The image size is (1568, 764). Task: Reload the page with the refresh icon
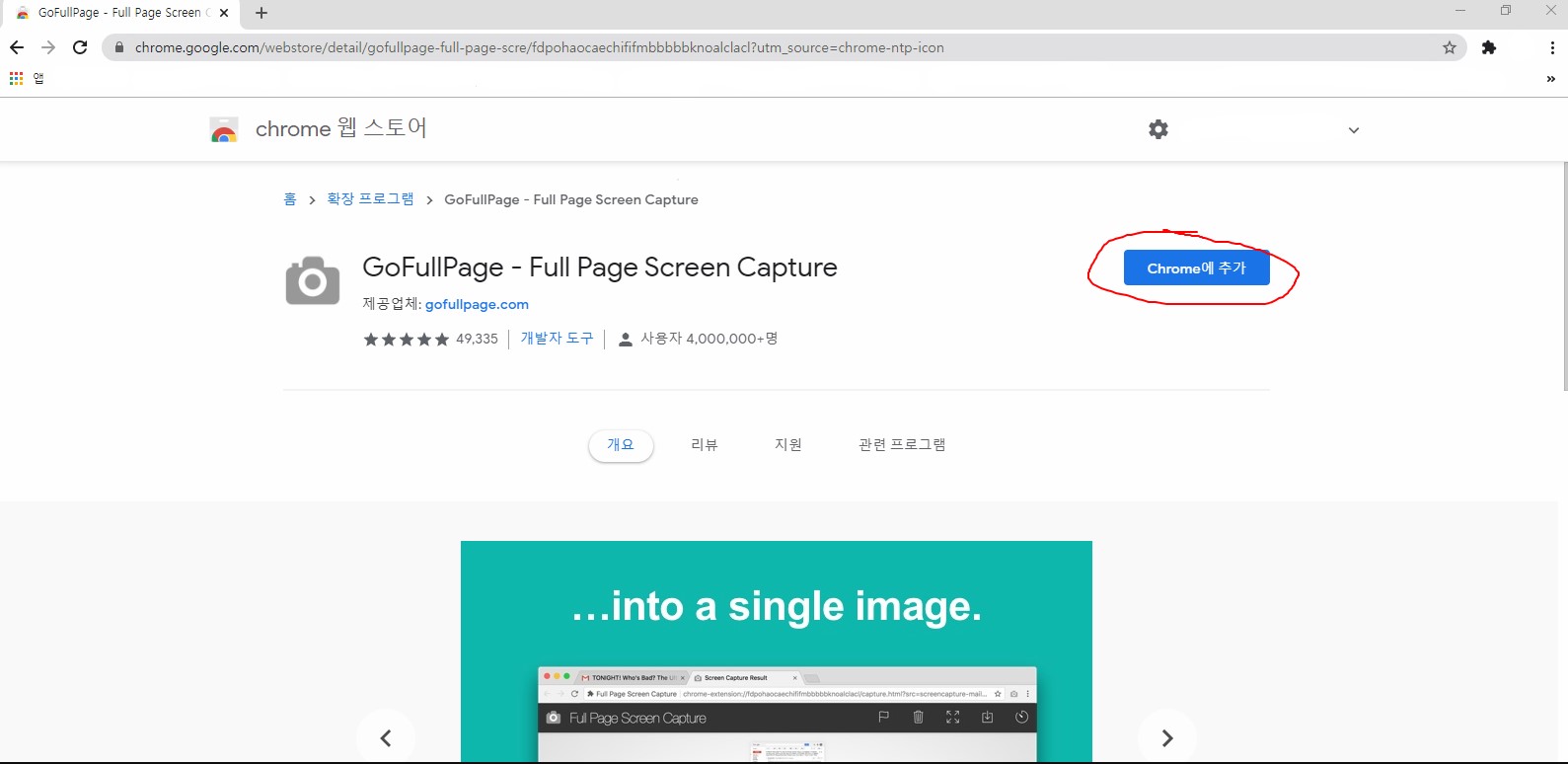[x=80, y=47]
